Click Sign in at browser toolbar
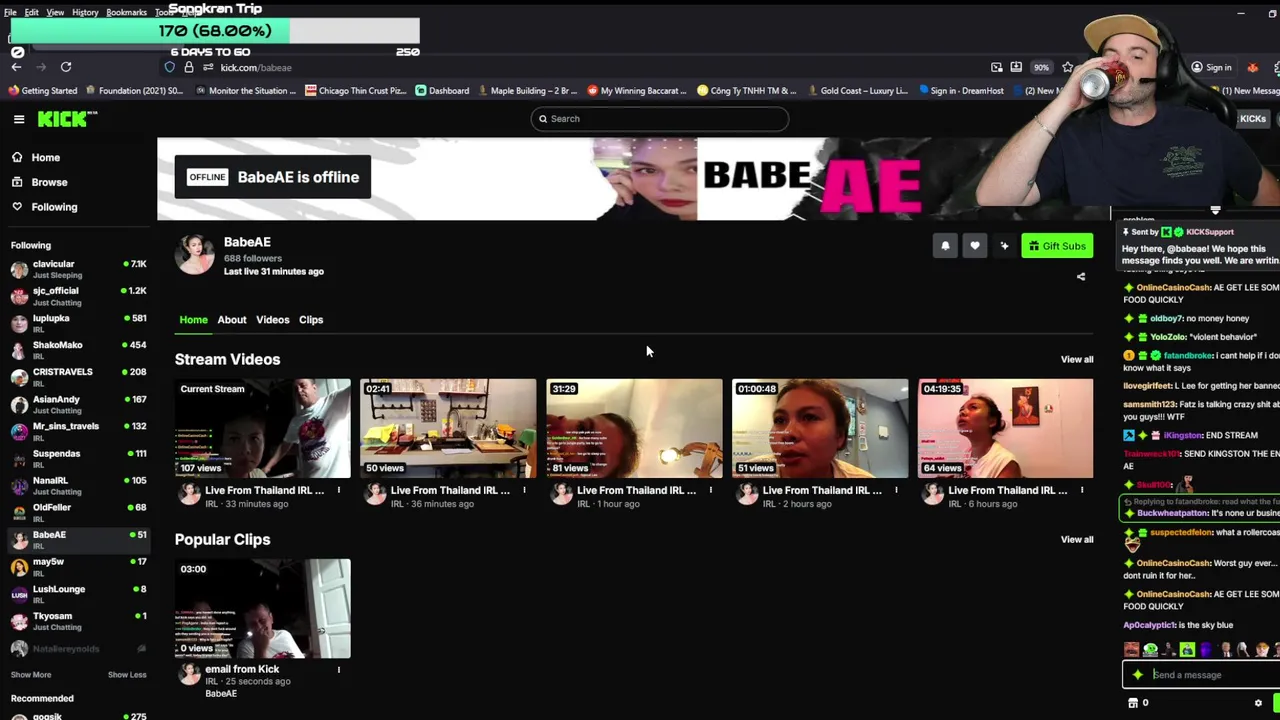The image size is (1280, 720). [x=1211, y=68]
